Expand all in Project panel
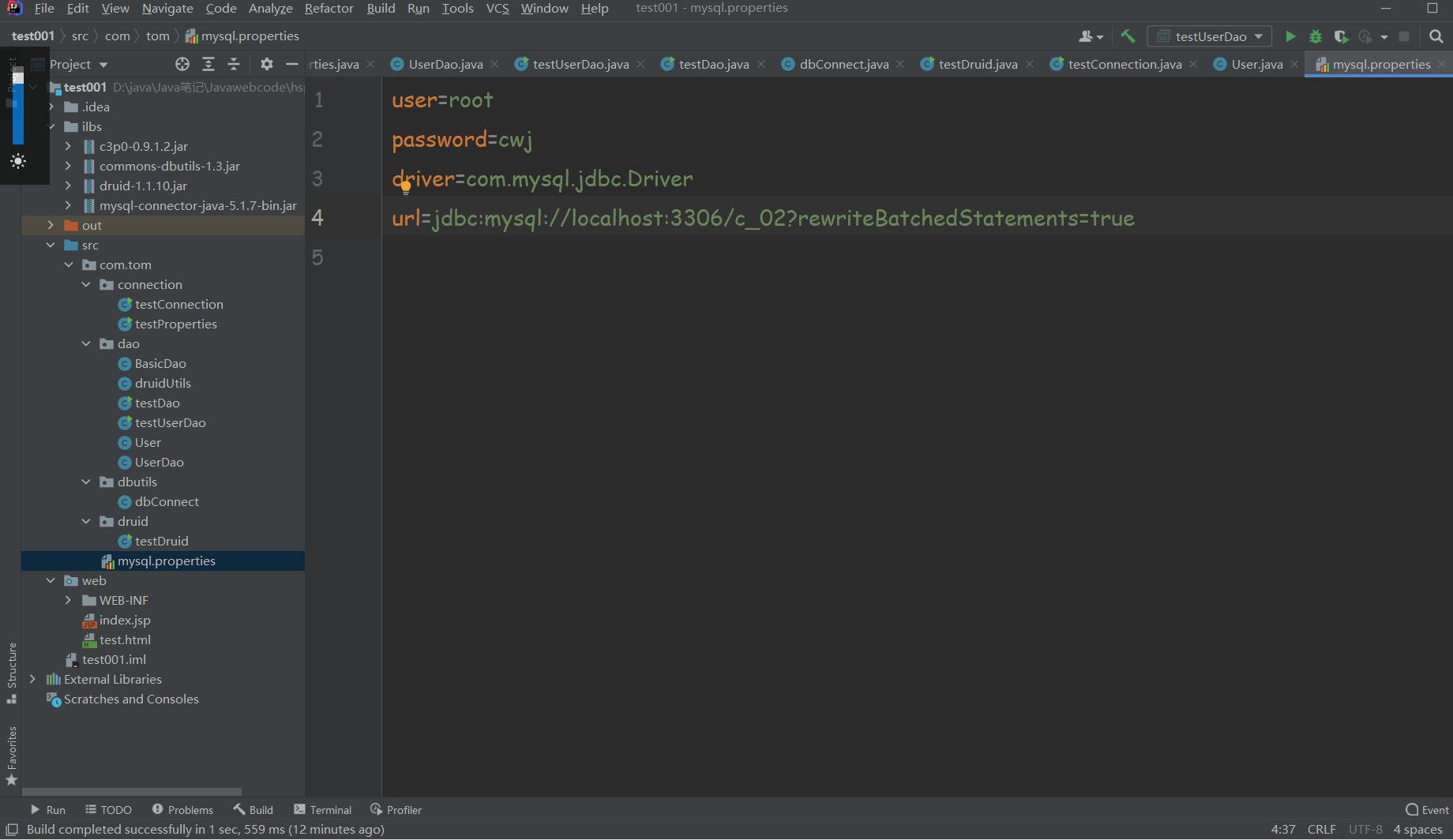Viewport: 1453px width, 840px height. pyautogui.click(x=208, y=64)
